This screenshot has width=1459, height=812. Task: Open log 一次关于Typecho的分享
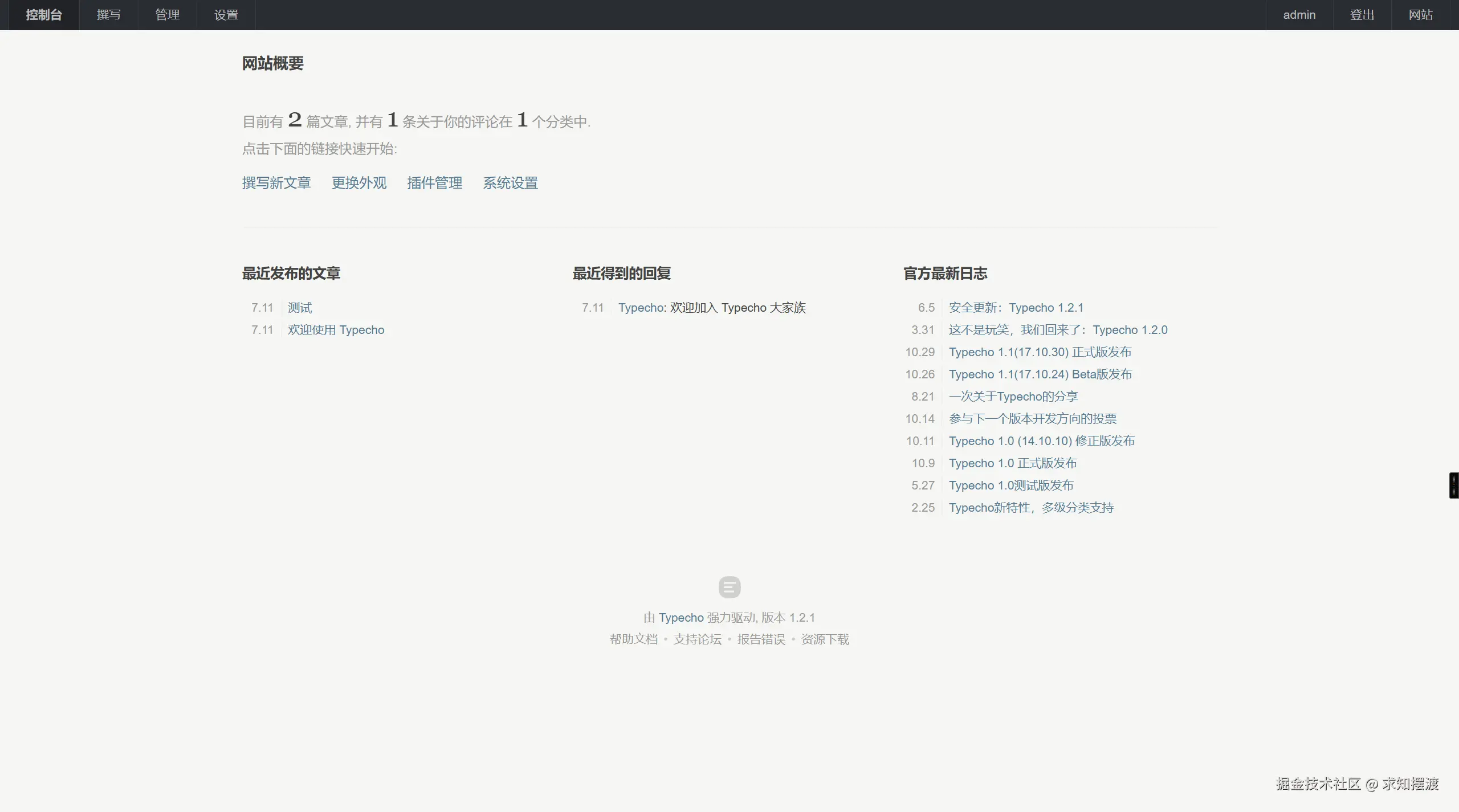1013,397
